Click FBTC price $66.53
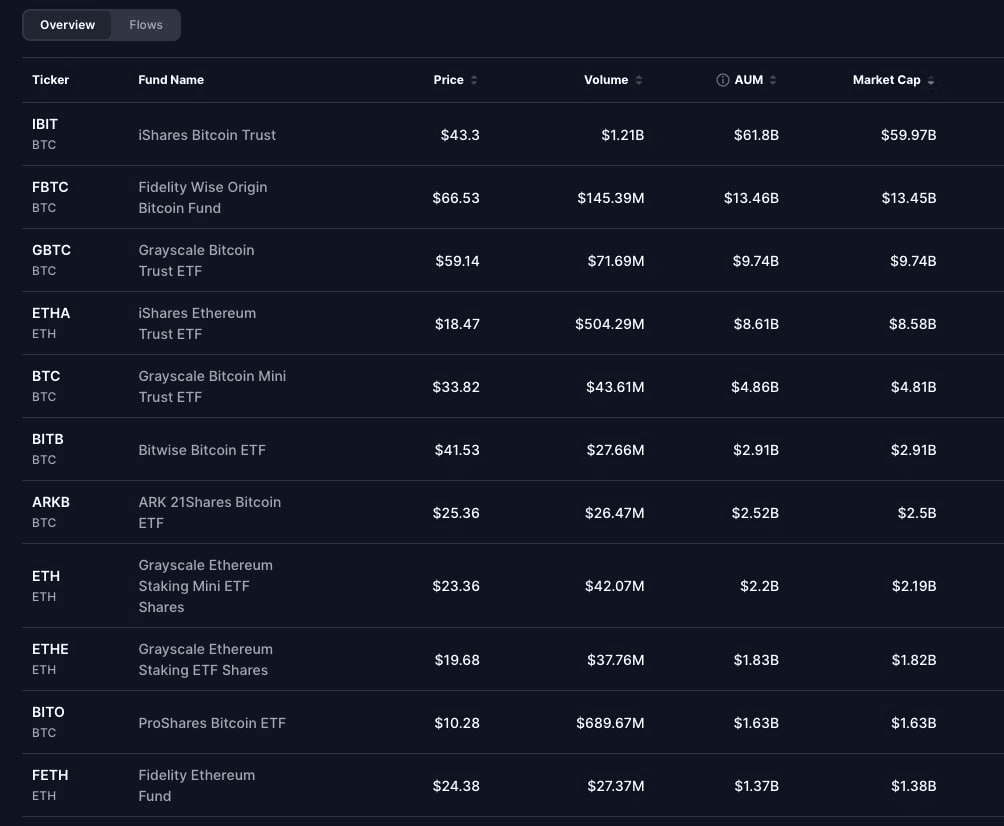The height and width of the screenshot is (826, 1004). pyautogui.click(x=456, y=198)
